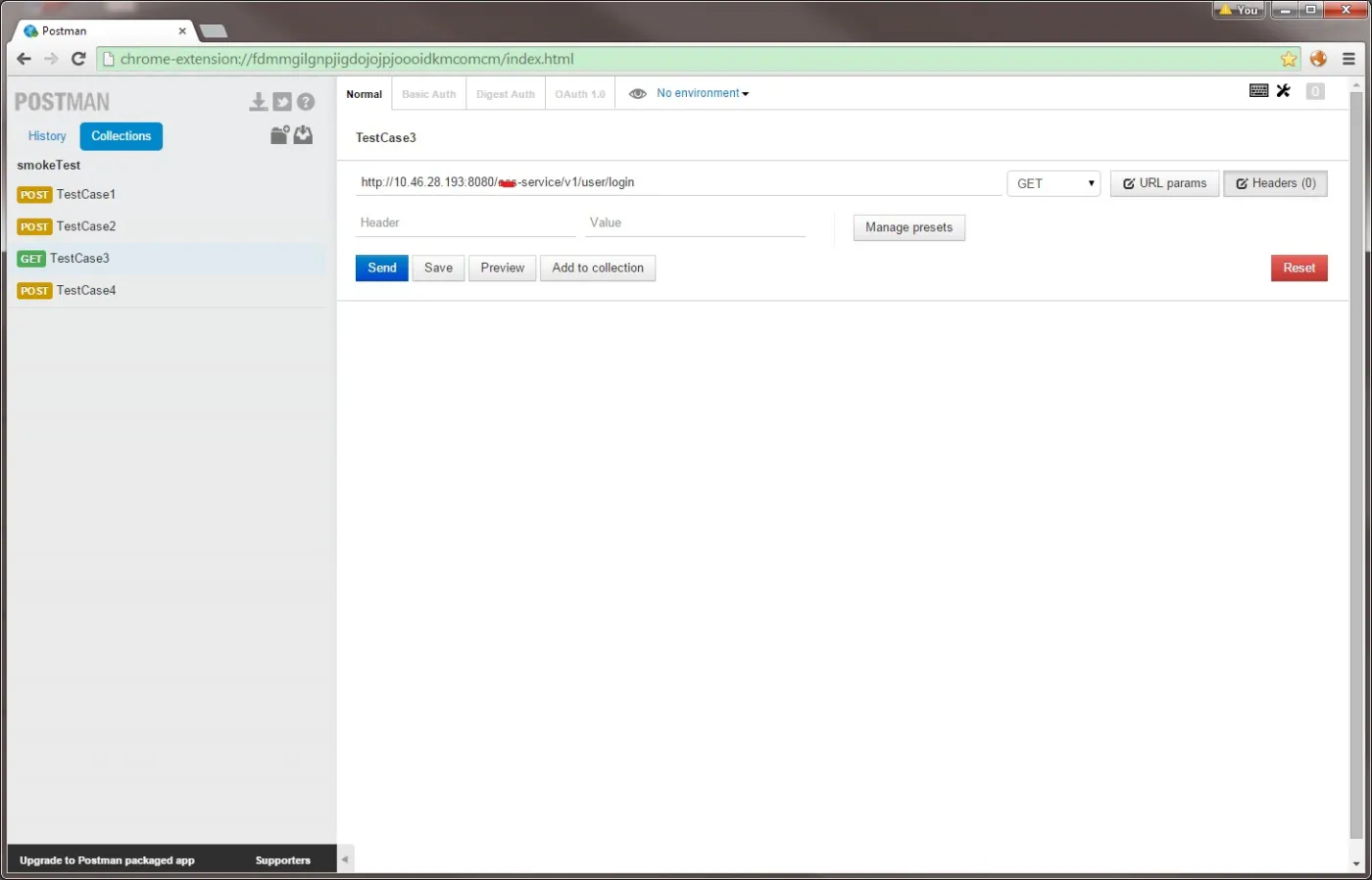Image resolution: width=1372 pixels, height=880 pixels.
Task: Toggle the URL params editor button
Action: tap(1164, 183)
